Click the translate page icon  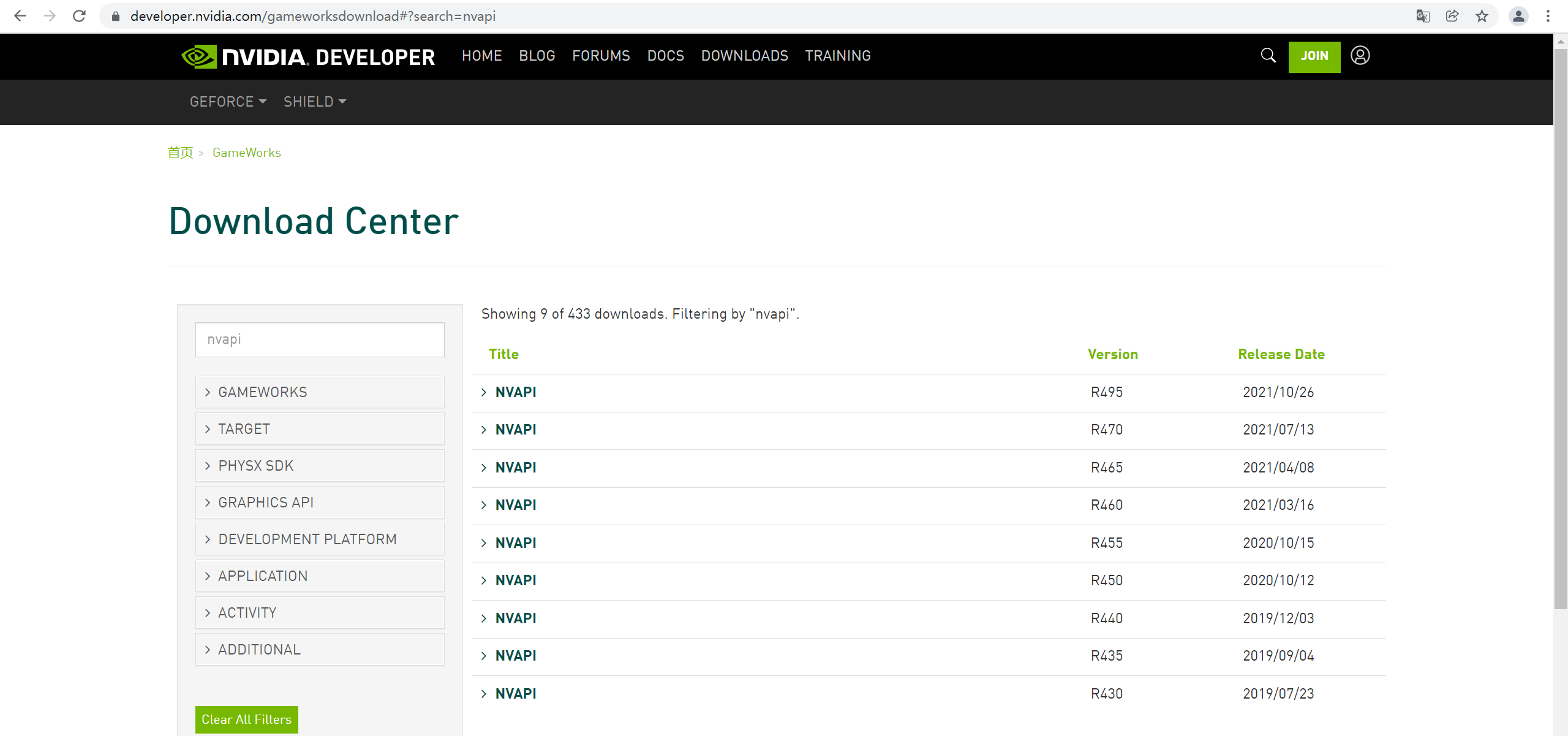click(1423, 16)
